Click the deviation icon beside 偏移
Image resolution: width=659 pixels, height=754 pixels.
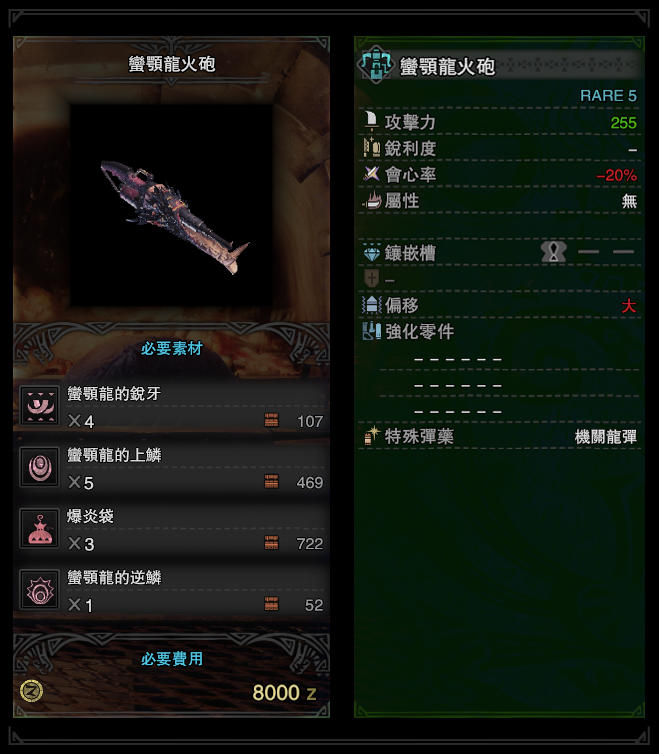point(371,304)
